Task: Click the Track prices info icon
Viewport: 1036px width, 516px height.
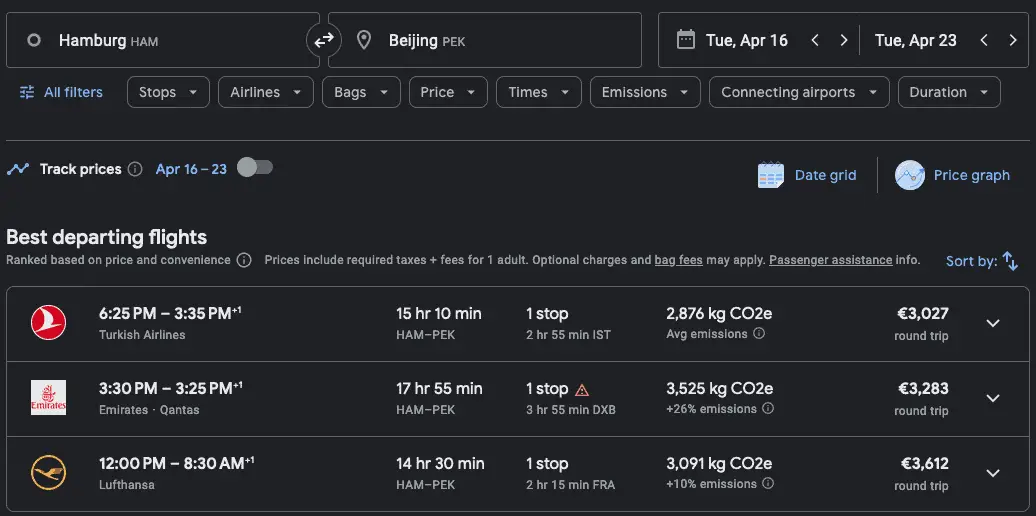Action: pyautogui.click(x=135, y=169)
